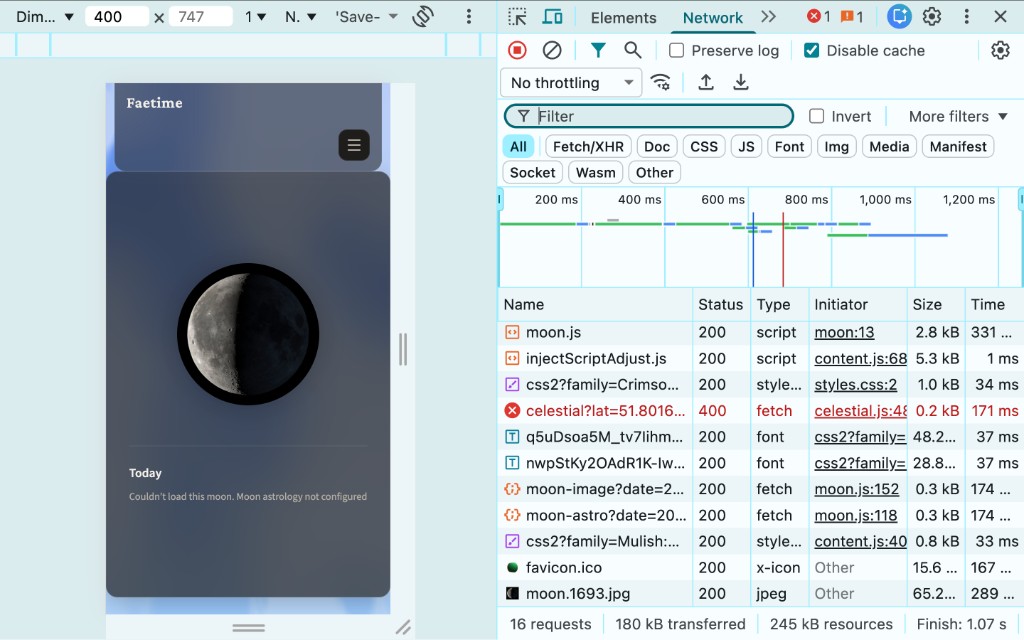Open network conditions Wi-Fi icon
1024x640 pixels.
660,83
